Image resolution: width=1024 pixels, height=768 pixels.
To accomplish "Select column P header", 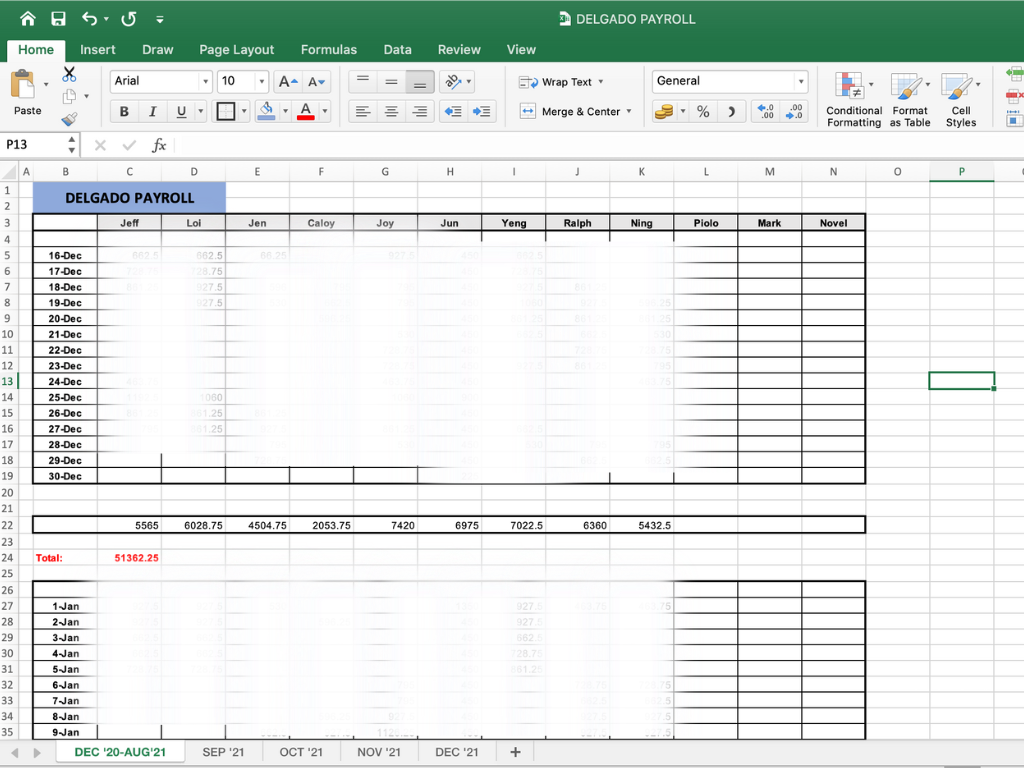I will (x=961, y=172).
